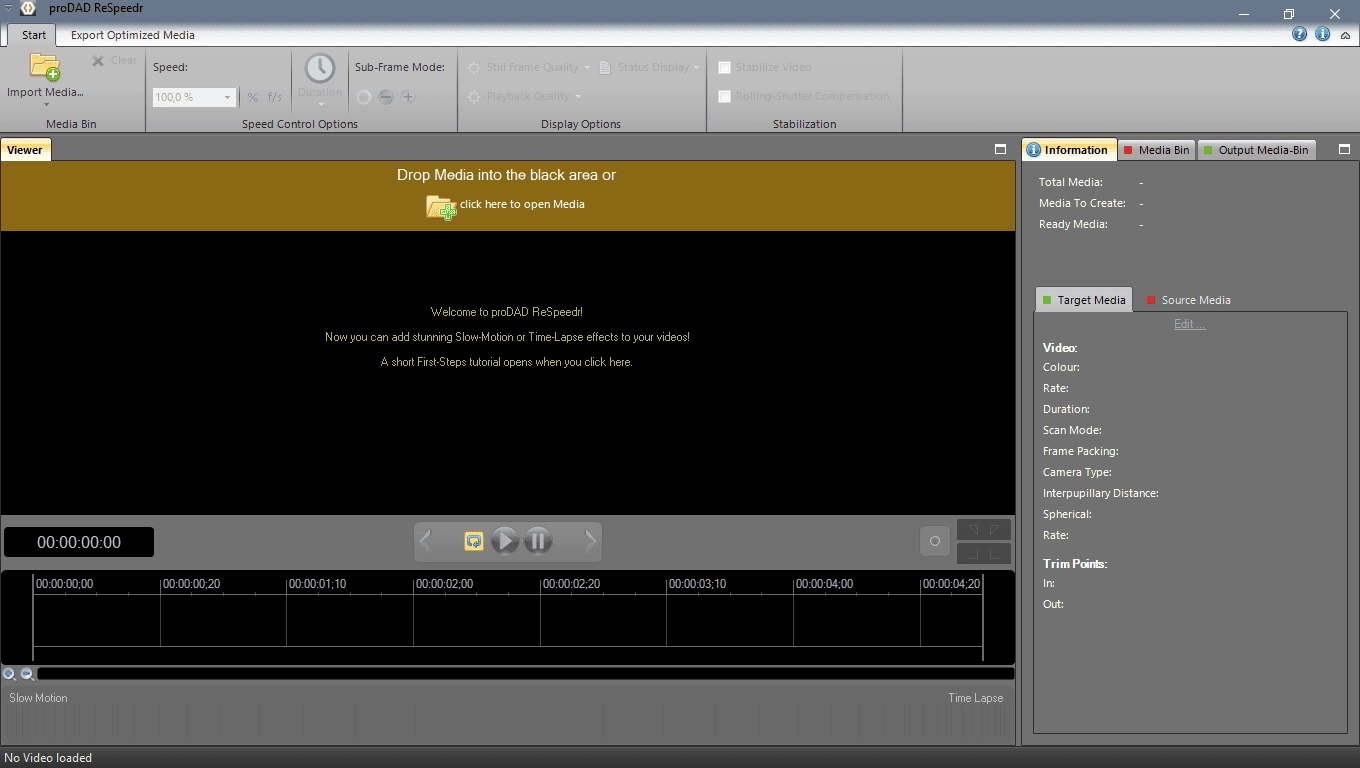Click the Play button

(x=505, y=541)
